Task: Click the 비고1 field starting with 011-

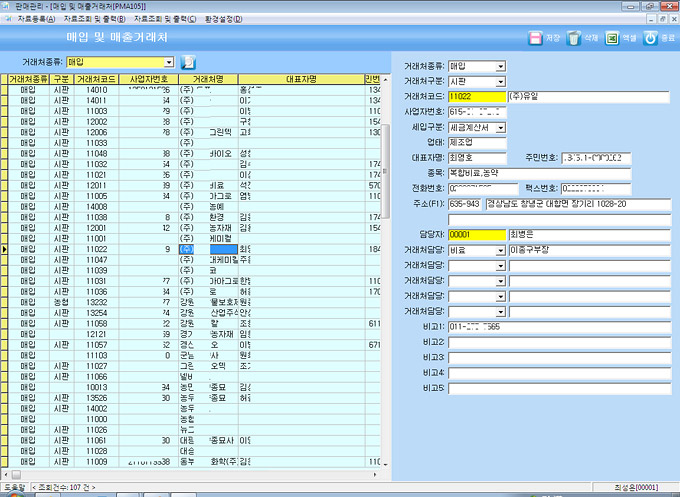Action: pyautogui.click(x=559, y=327)
